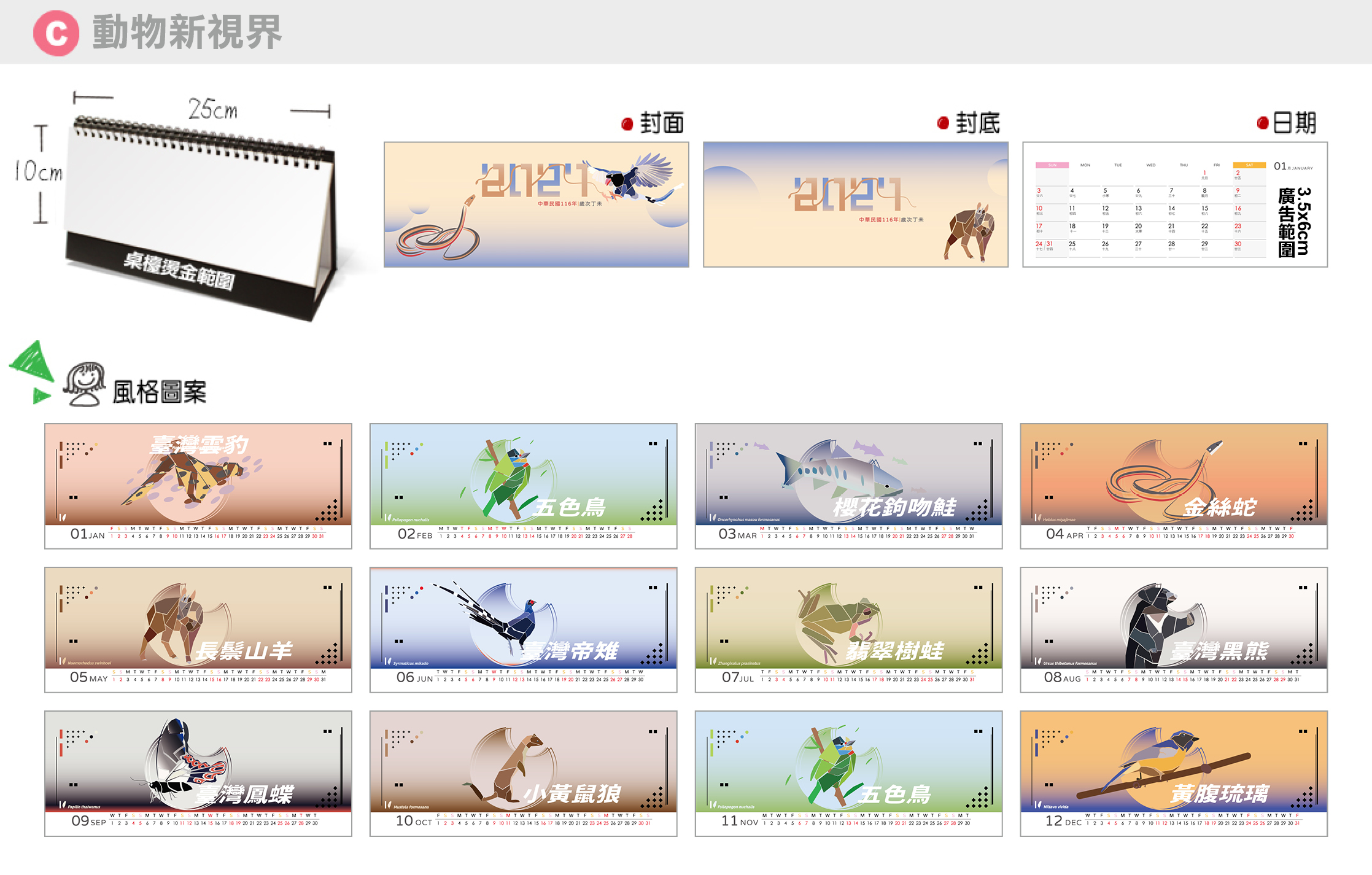Open the 03 MAR 櫻花鉤吻鮭 calendar page
The height and width of the screenshot is (875, 1372).
[x=849, y=486]
